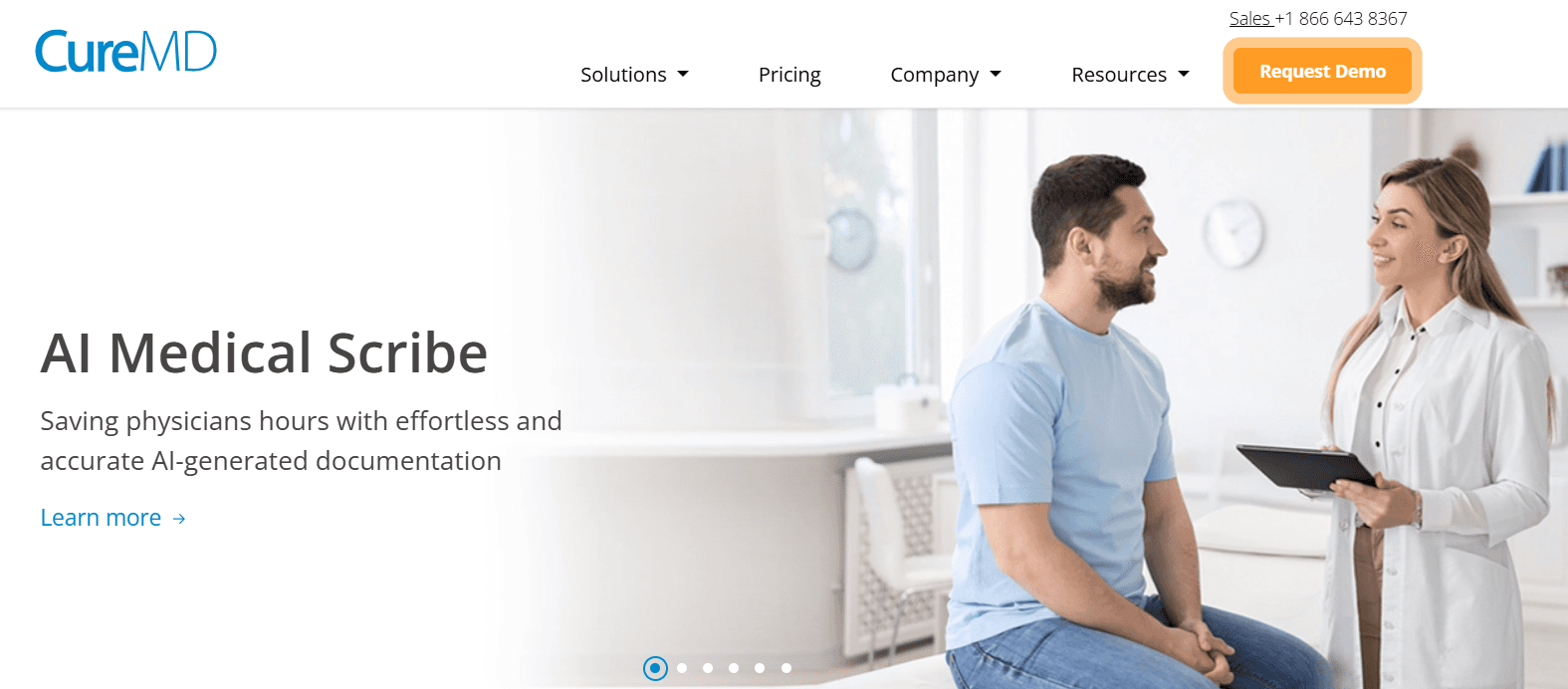1568x689 pixels.
Task: Open the Learn more link
Action: [x=101, y=518]
